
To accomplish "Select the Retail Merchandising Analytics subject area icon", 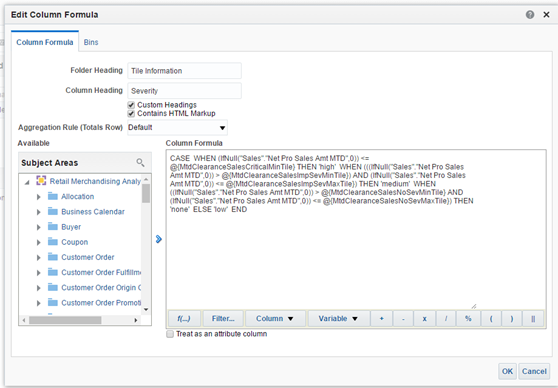I will click(41, 180).
